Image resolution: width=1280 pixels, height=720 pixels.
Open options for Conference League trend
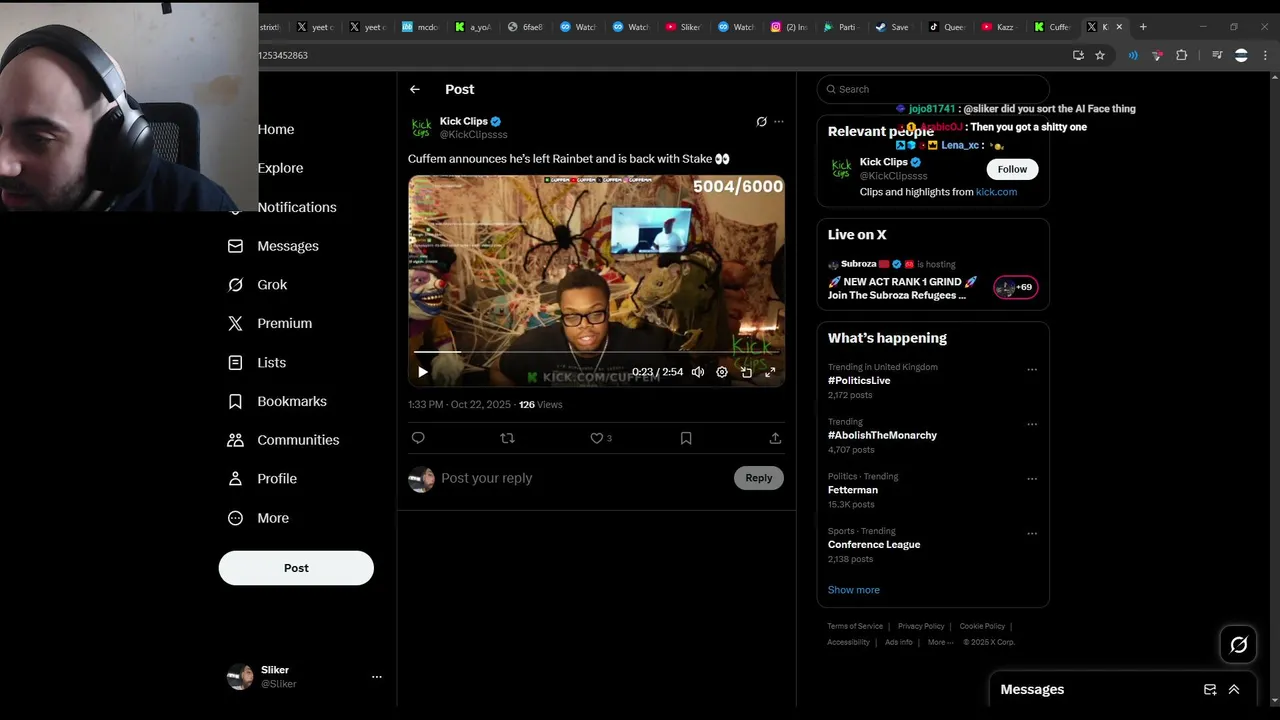click(x=1032, y=534)
